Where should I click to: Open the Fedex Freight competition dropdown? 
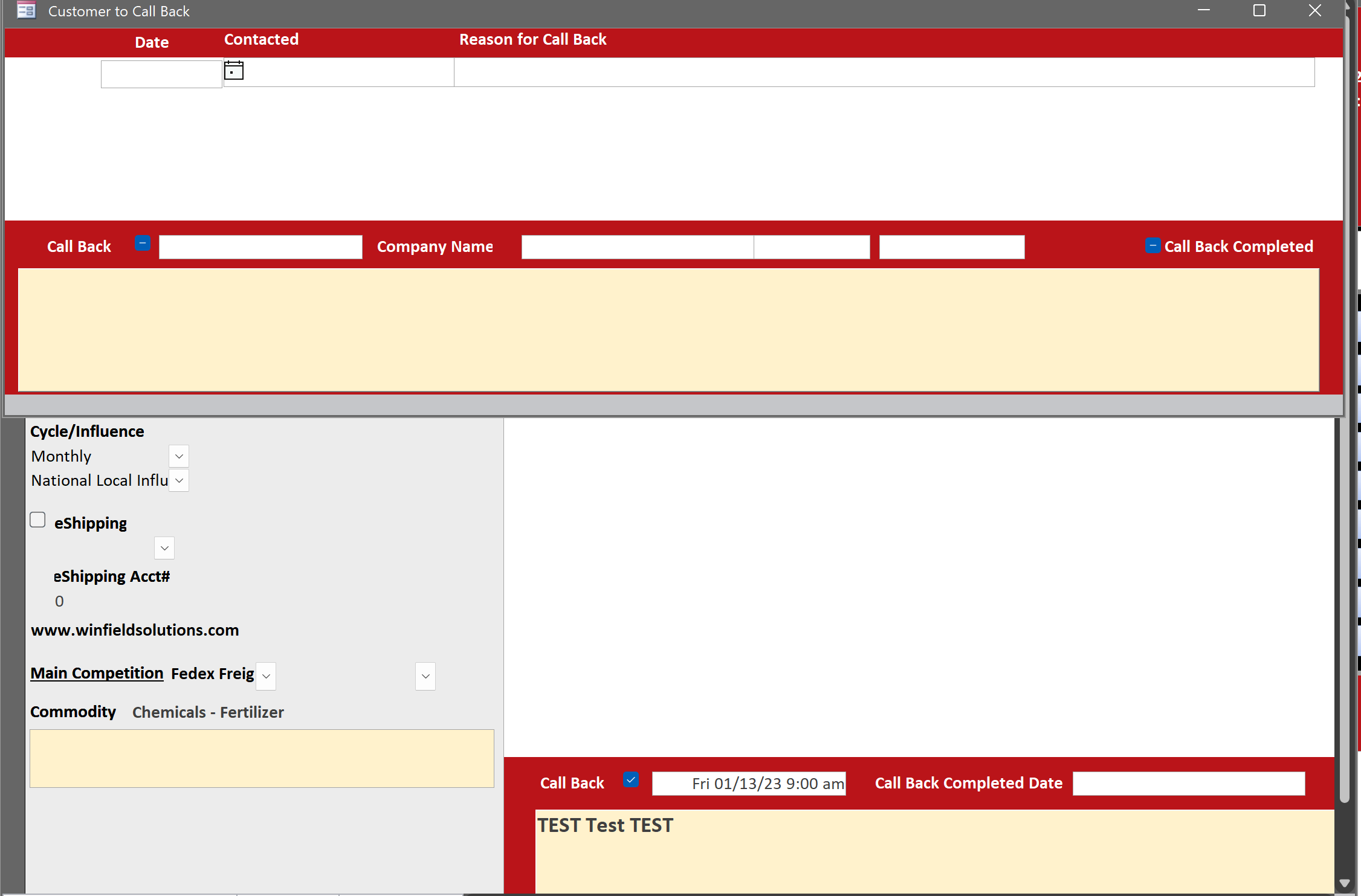tap(265, 676)
